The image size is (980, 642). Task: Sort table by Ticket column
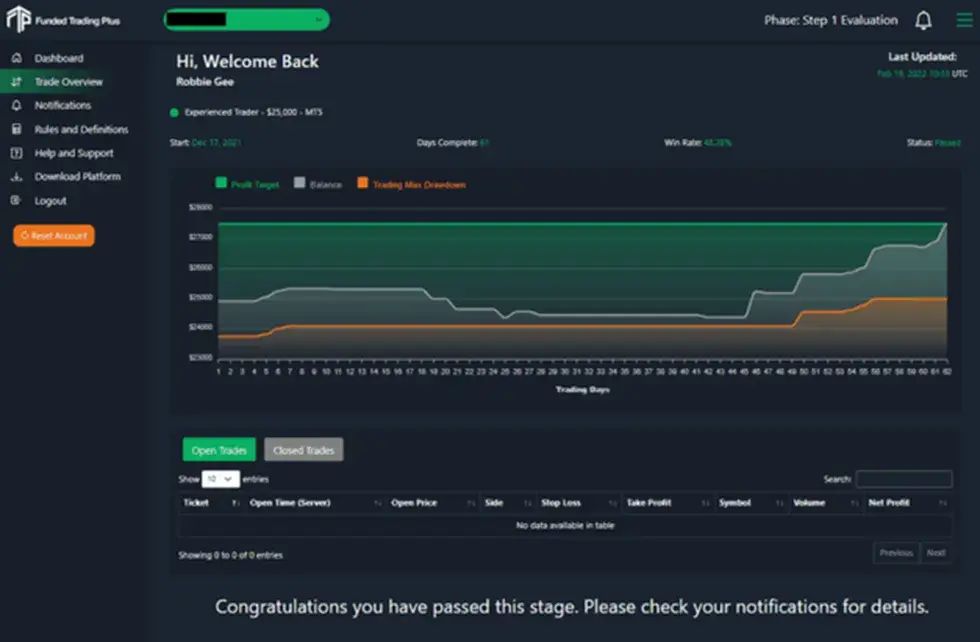point(211,503)
